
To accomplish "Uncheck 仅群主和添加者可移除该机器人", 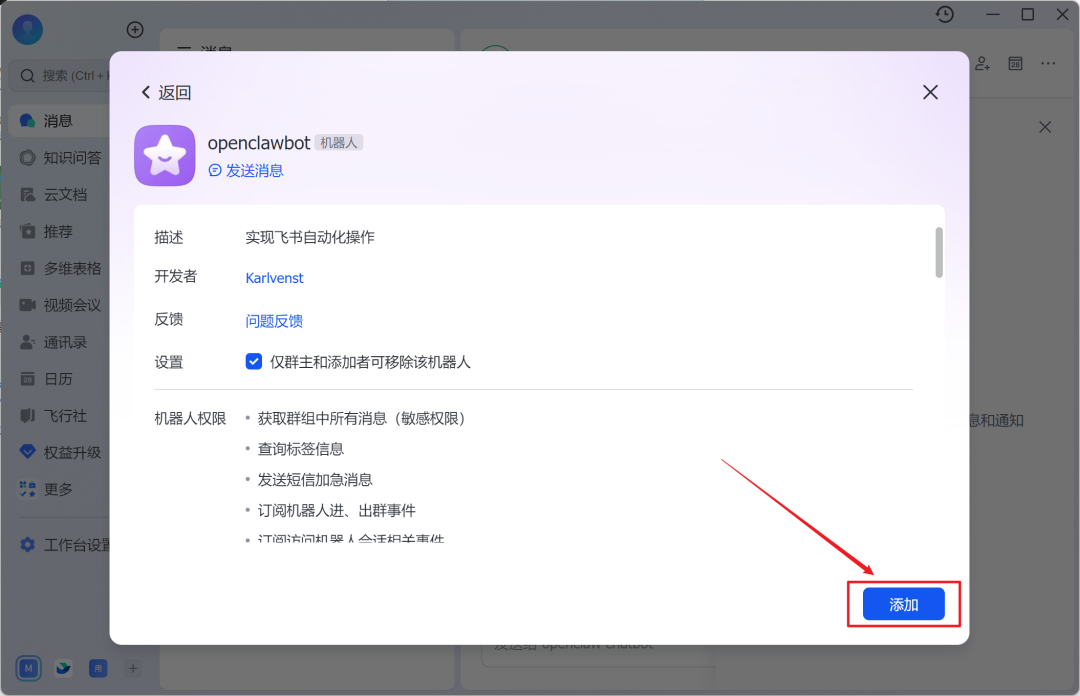I will [x=254, y=361].
